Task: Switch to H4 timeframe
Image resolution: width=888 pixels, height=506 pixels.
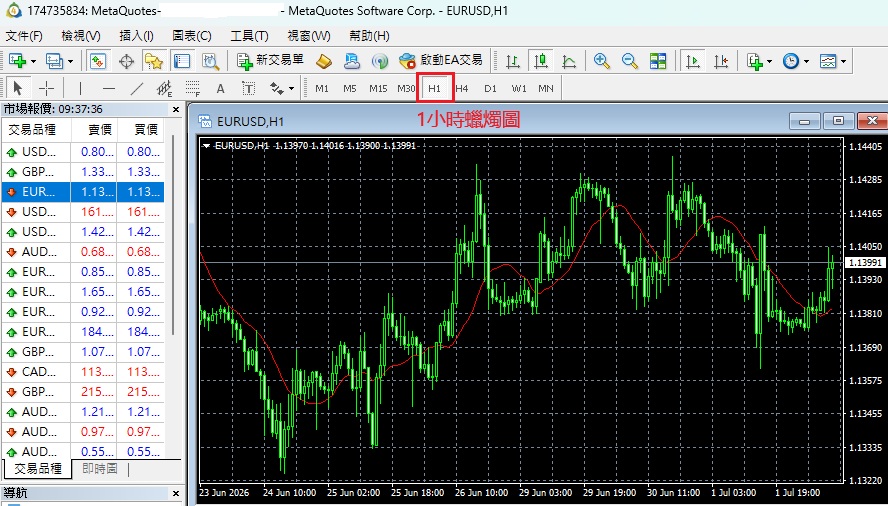Action: coord(462,88)
